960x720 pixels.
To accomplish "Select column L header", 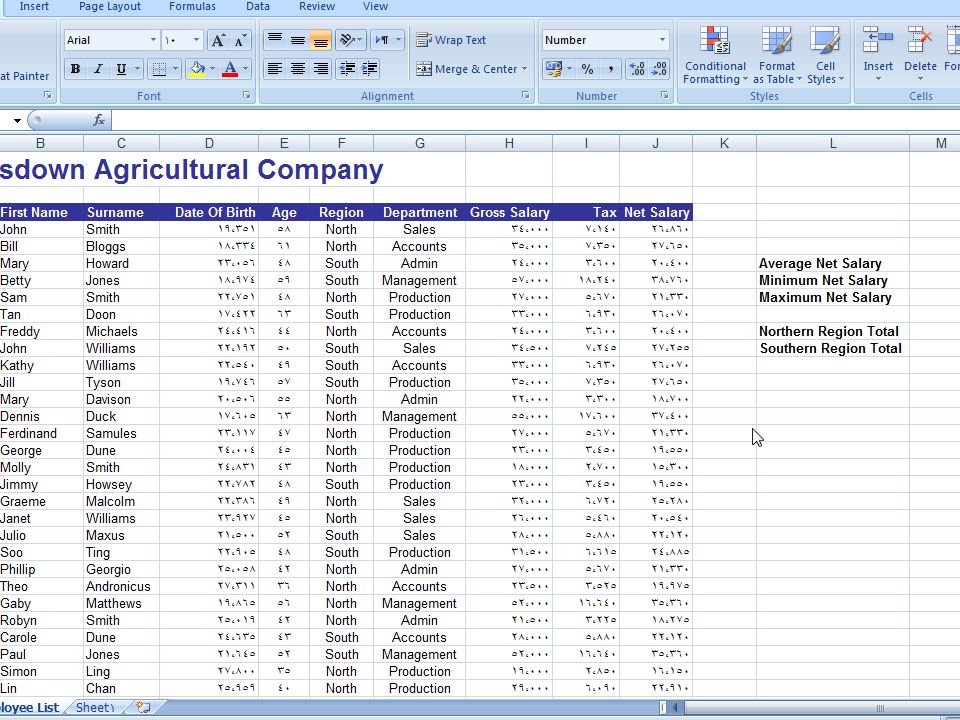I will (833, 143).
